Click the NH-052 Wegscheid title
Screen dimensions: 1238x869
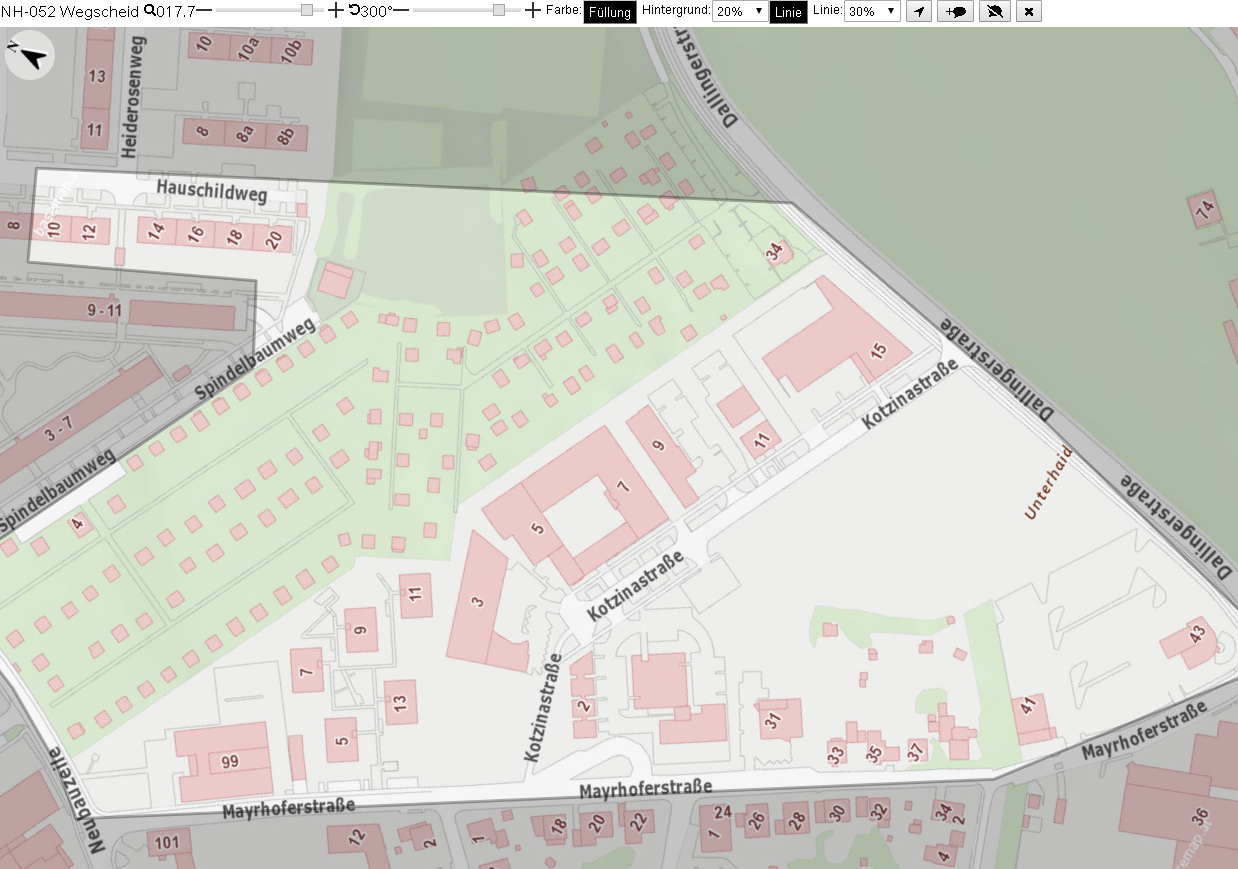point(70,11)
